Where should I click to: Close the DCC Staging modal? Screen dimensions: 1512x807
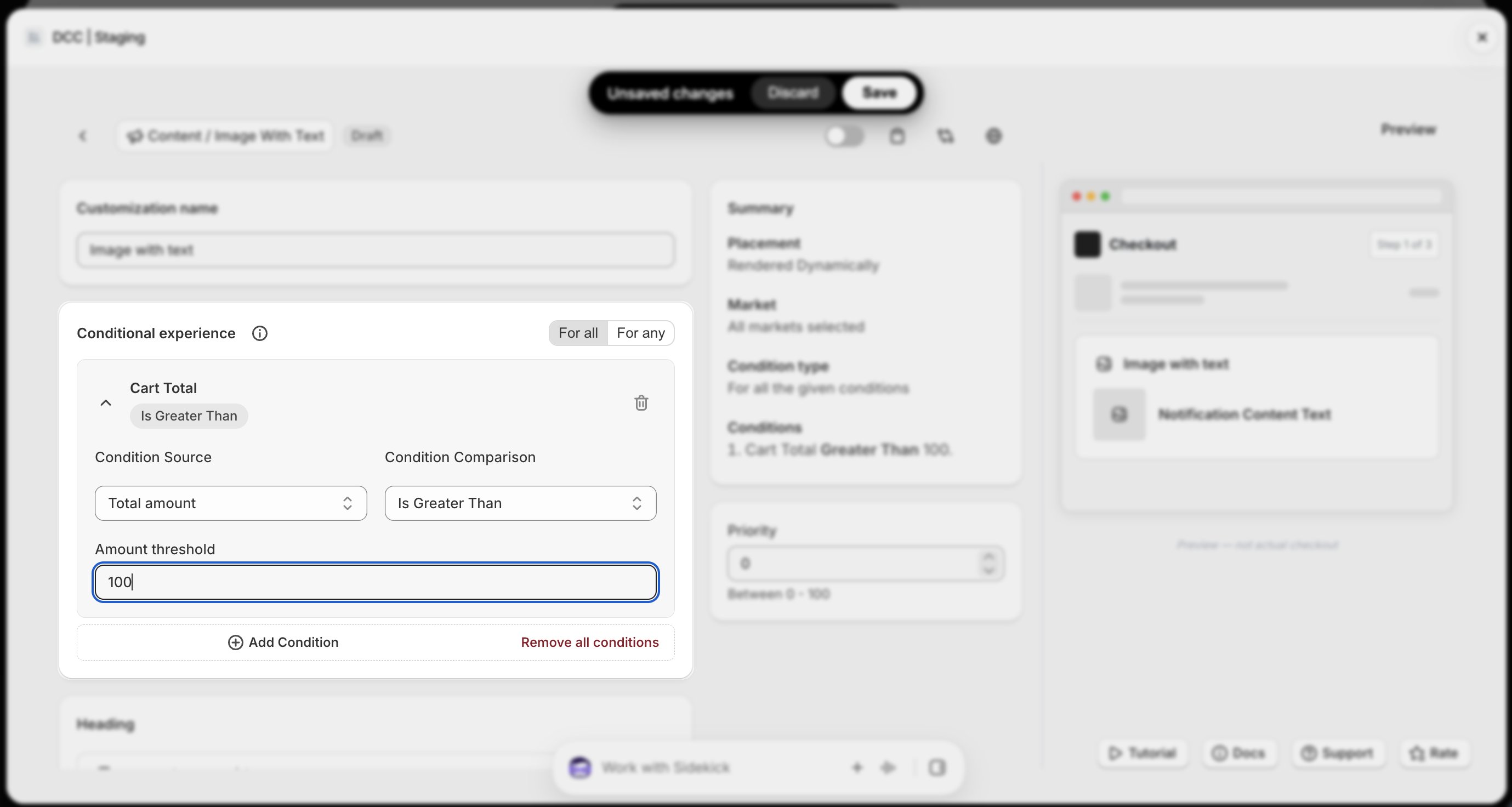(x=1481, y=38)
